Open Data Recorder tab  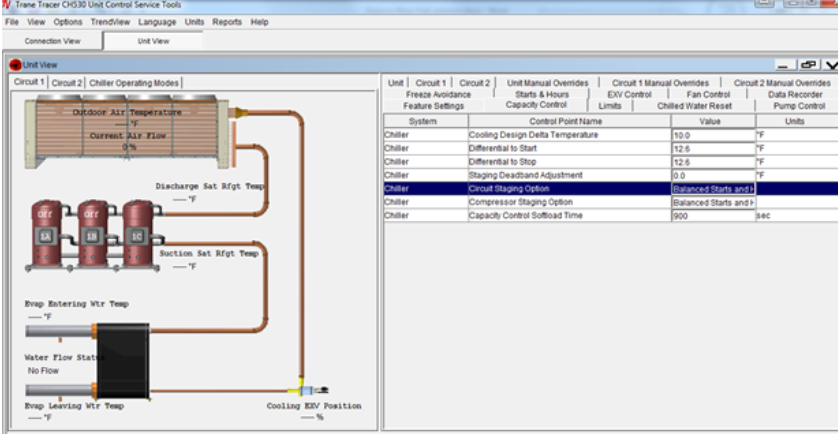pos(795,95)
